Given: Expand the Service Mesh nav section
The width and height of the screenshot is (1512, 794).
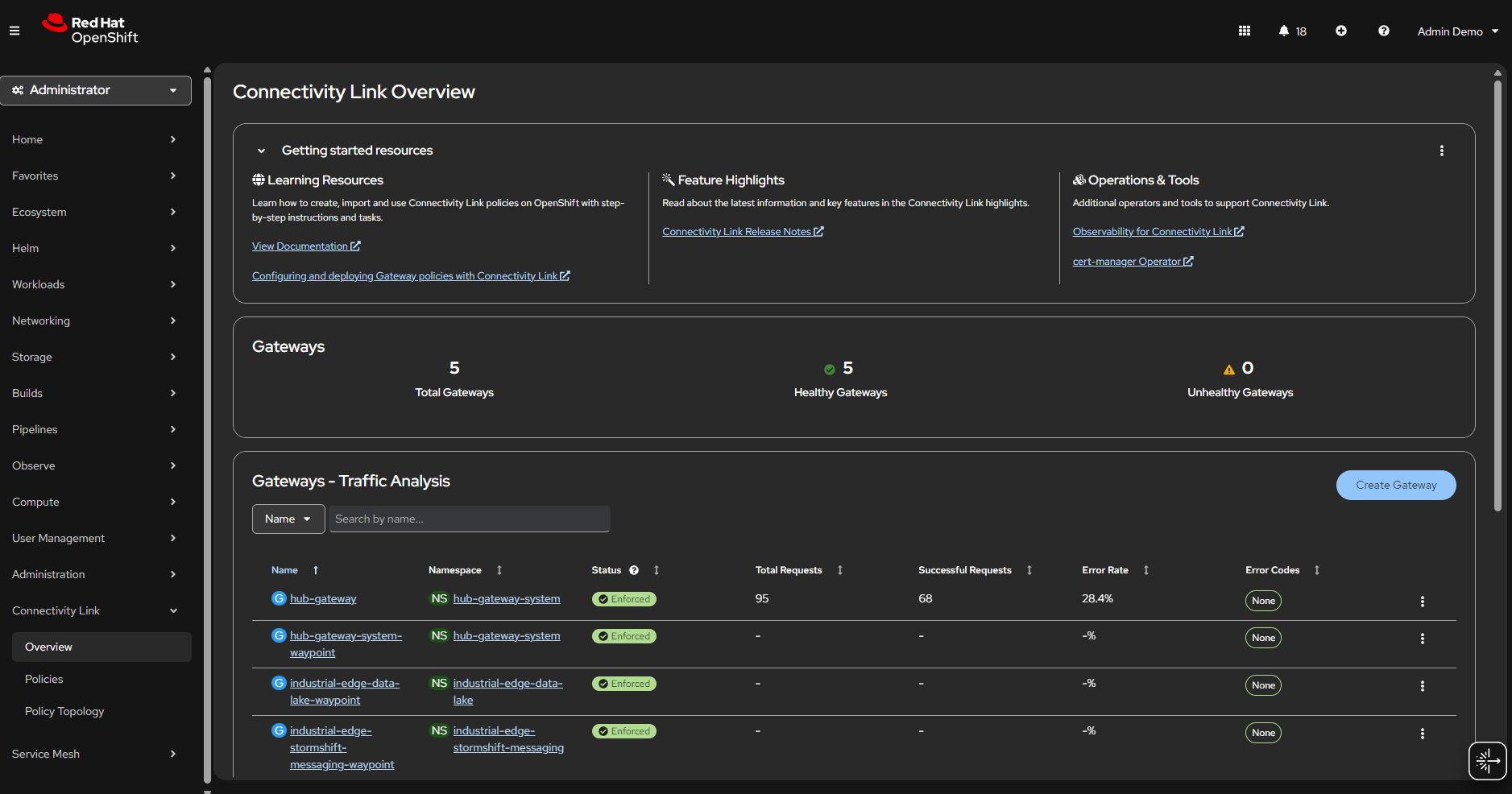Looking at the screenshot, I should coord(96,754).
